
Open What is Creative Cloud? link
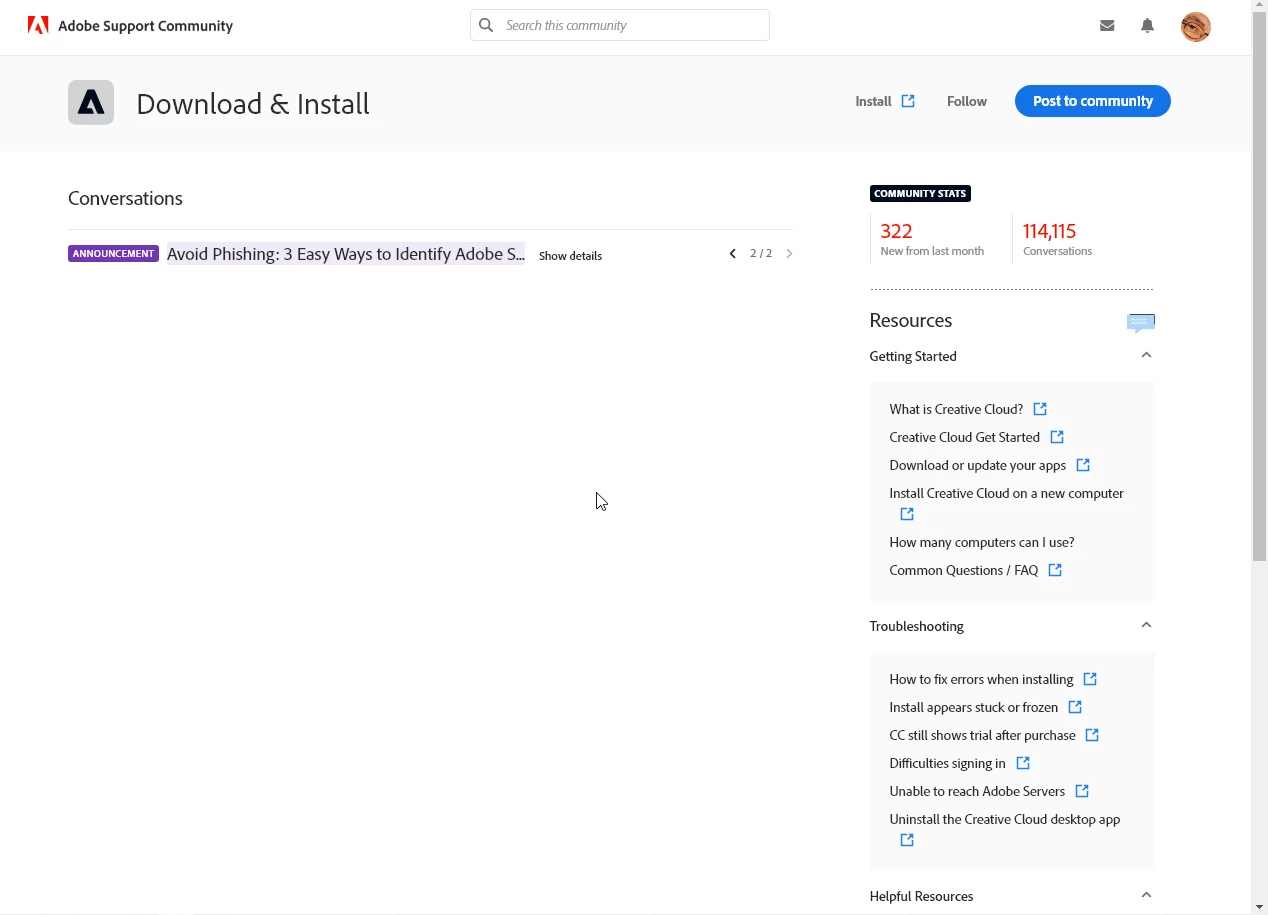pos(956,409)
